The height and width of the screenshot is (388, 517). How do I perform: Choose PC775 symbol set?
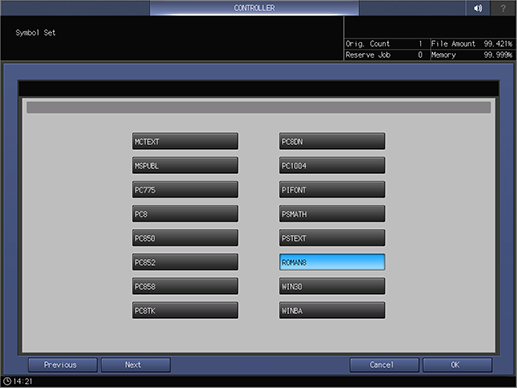coord(185,190)
